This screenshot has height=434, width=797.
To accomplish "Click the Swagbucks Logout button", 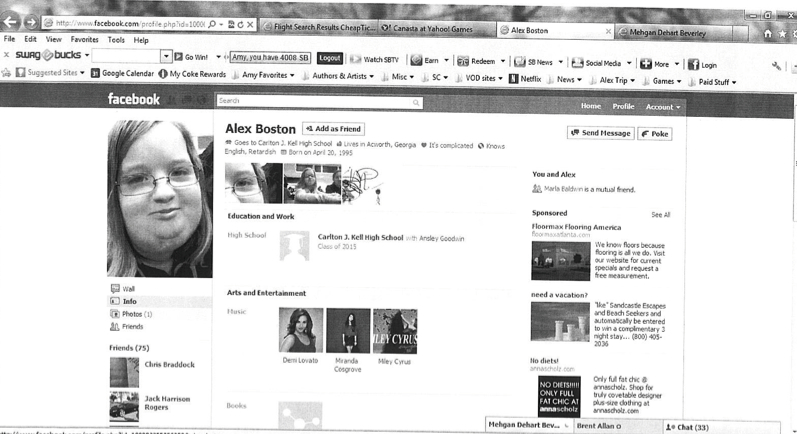I will (x=329, y=58).
